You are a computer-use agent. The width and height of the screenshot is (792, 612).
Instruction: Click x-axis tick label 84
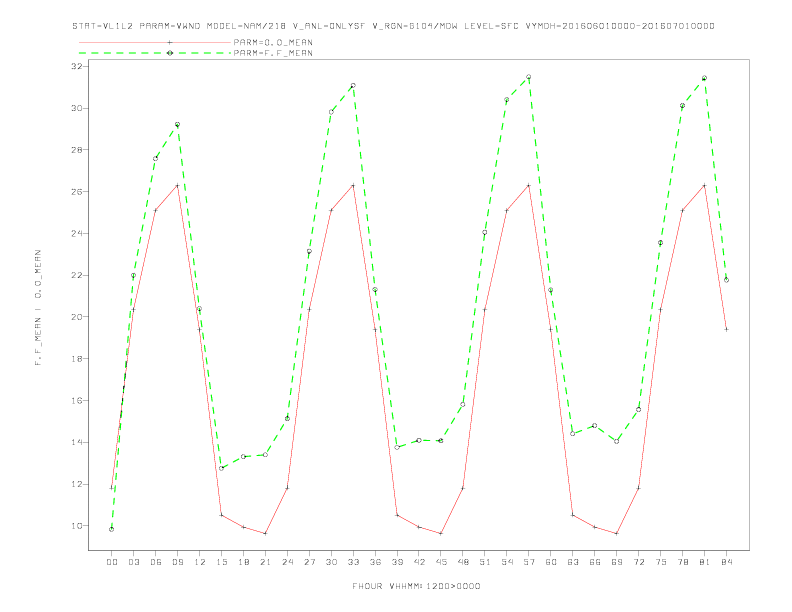(726, 562)
